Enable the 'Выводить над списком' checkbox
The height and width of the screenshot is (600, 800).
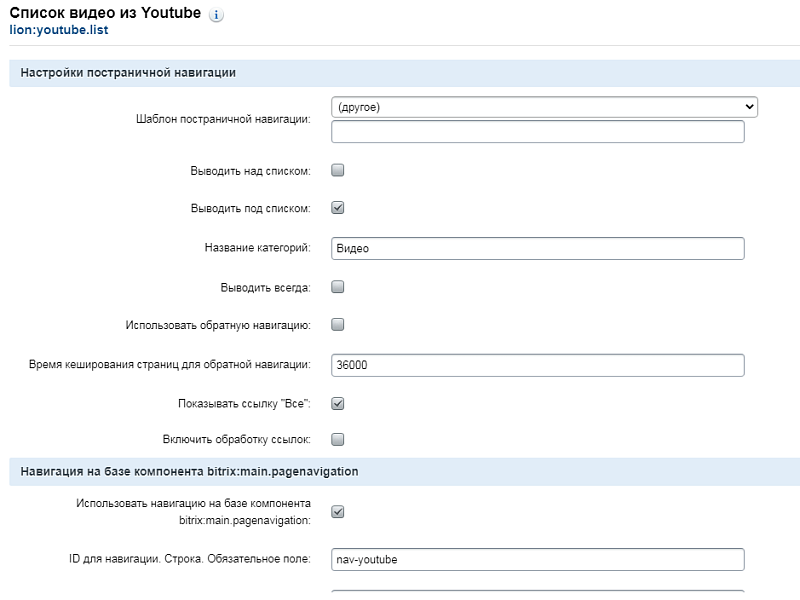(x=338, y=170)
